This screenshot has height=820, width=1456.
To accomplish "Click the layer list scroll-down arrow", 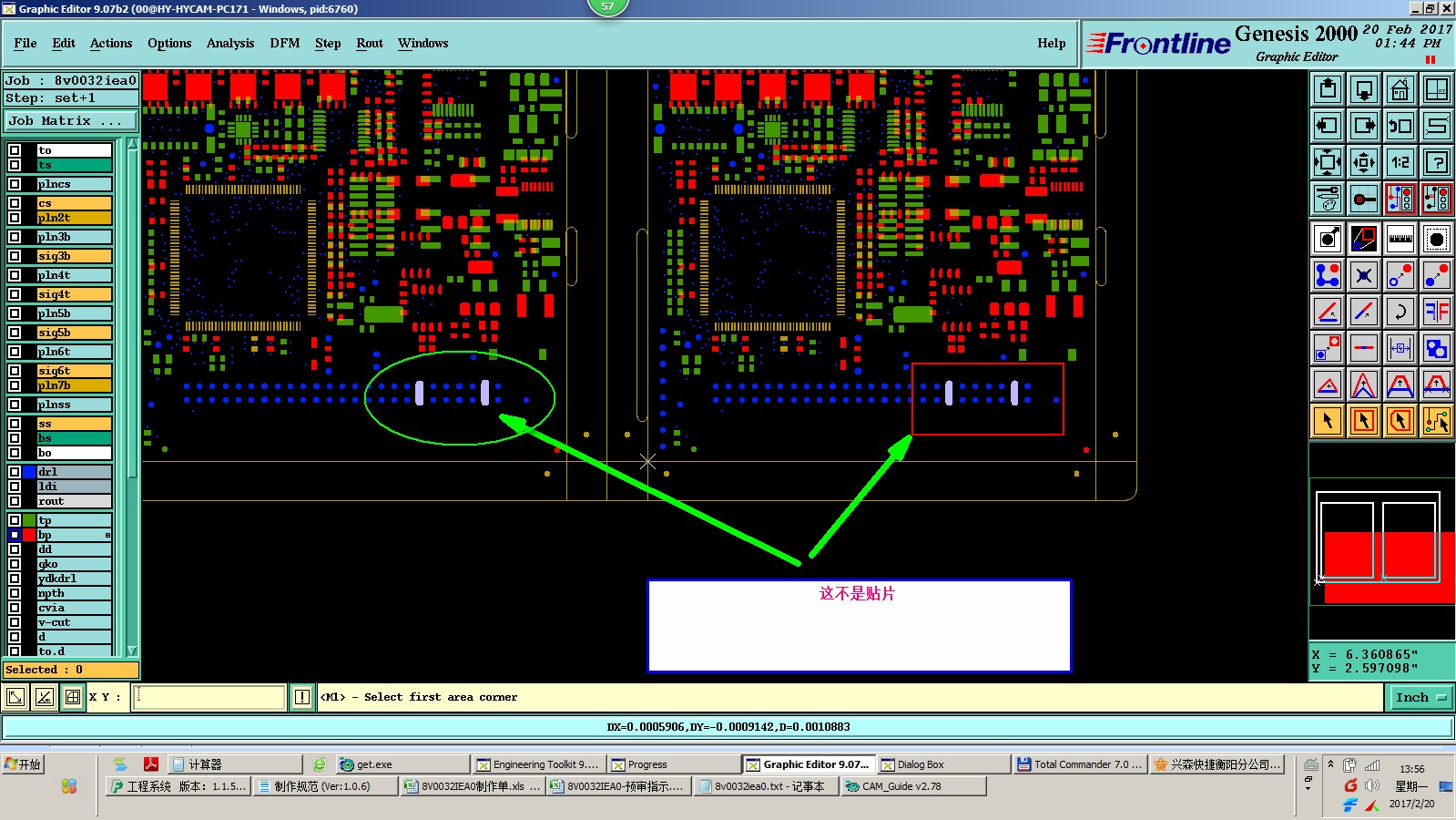I will point(132,651).
